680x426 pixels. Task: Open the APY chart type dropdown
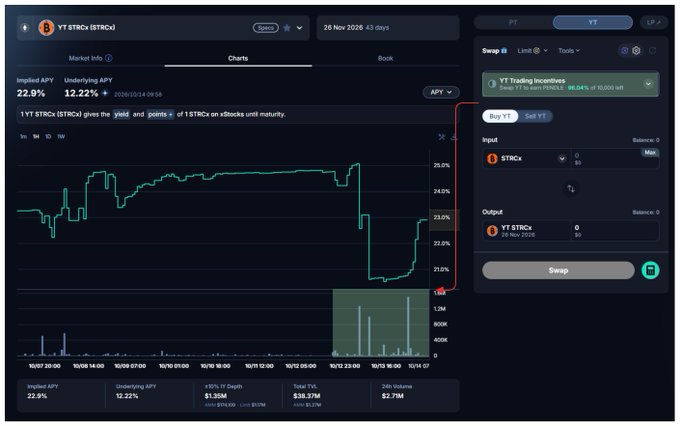[441, 92]
